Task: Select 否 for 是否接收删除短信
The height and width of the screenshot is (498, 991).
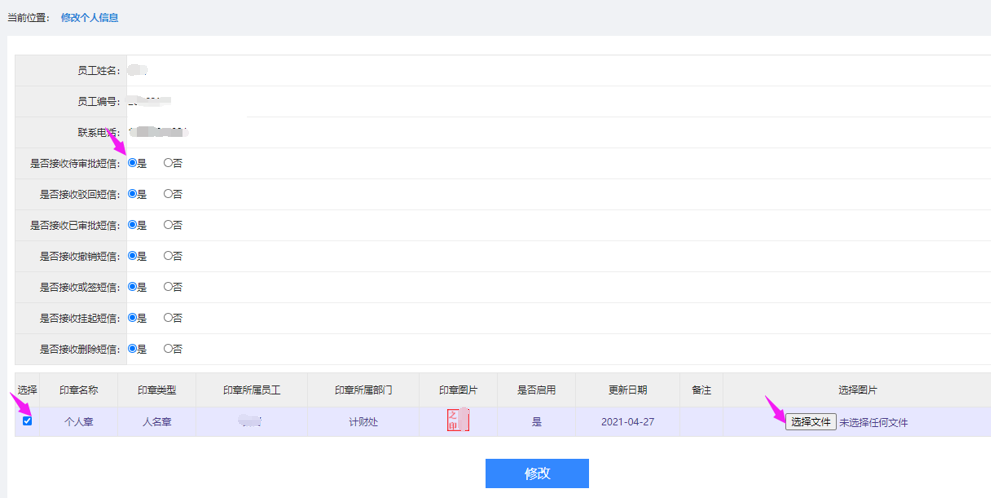Action: [x=168, y=349]
